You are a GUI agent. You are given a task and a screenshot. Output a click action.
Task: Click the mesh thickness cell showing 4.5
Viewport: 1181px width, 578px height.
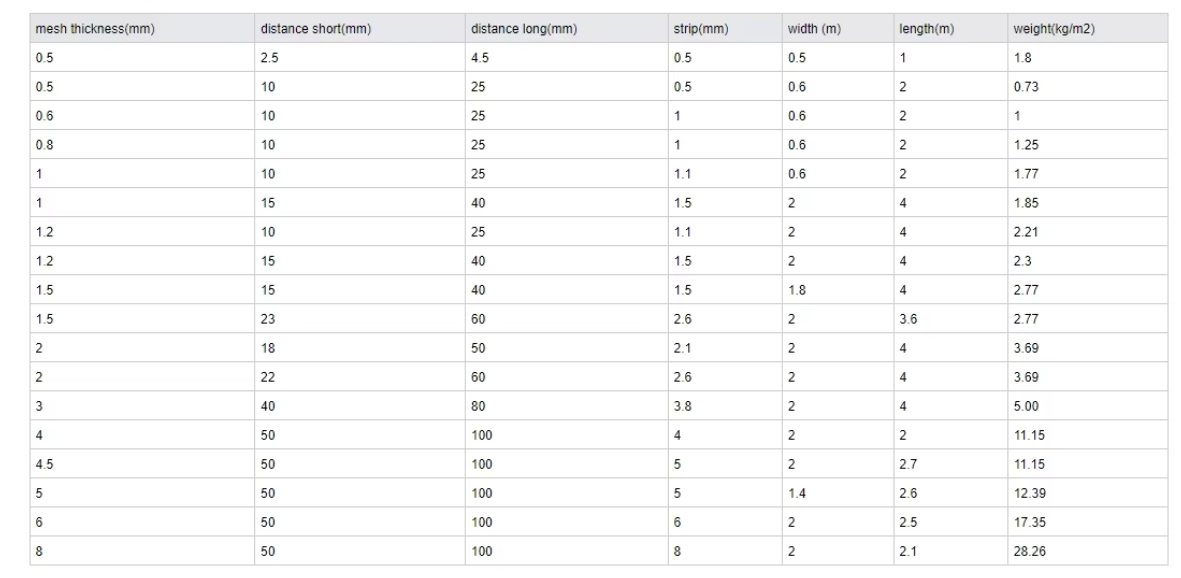pos(142,464)
